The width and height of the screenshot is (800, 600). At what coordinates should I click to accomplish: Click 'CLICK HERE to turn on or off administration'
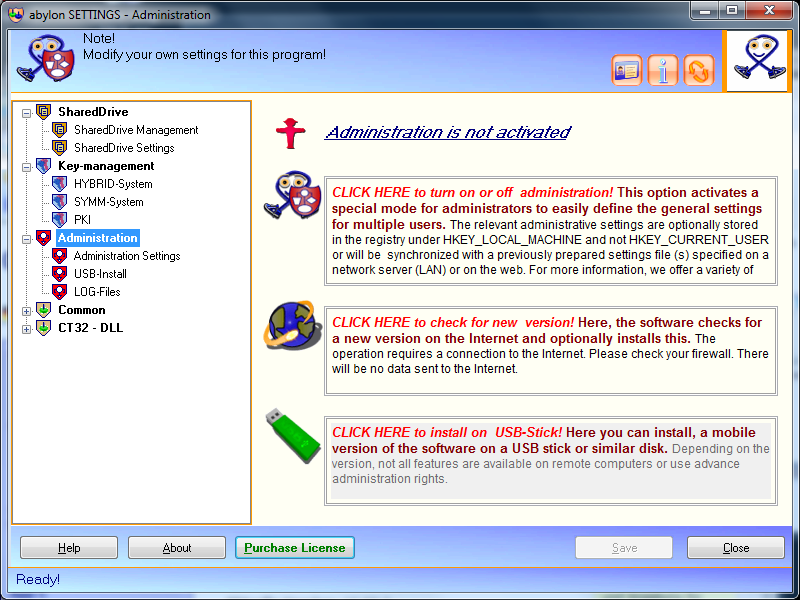472,192
